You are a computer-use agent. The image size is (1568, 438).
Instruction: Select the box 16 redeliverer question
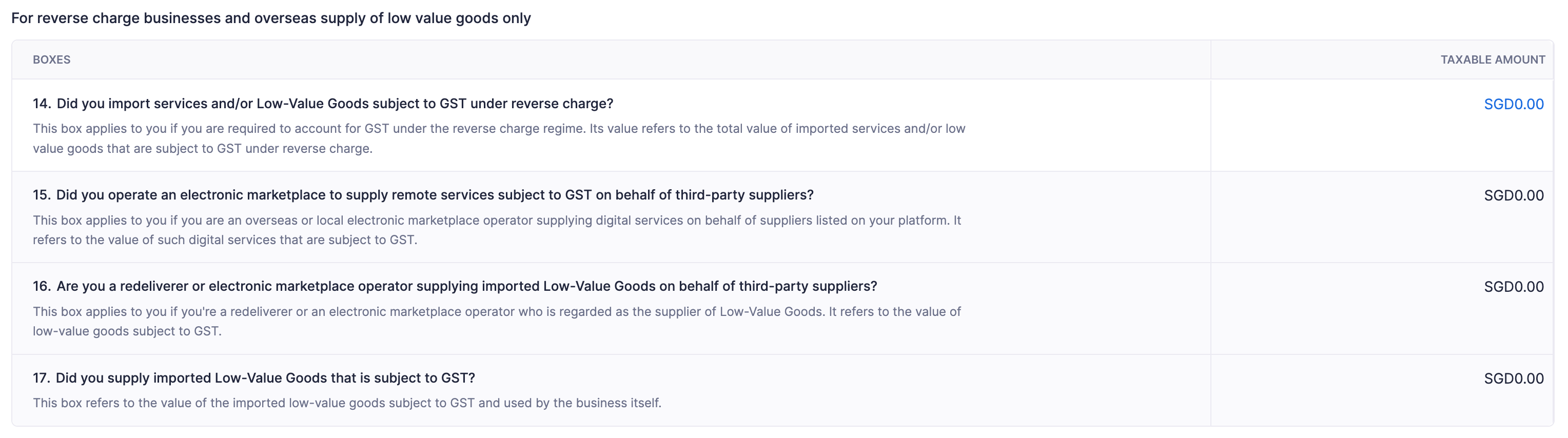(466, 286)
